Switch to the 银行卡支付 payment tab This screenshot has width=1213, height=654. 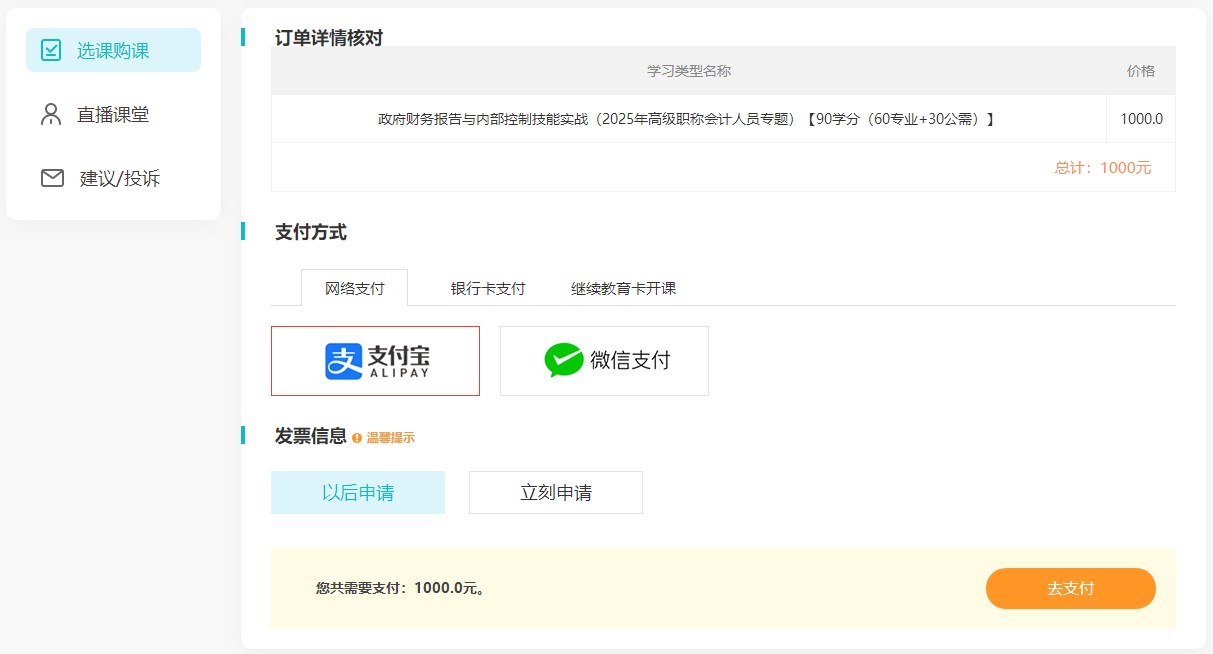click(x=487, y=287)
